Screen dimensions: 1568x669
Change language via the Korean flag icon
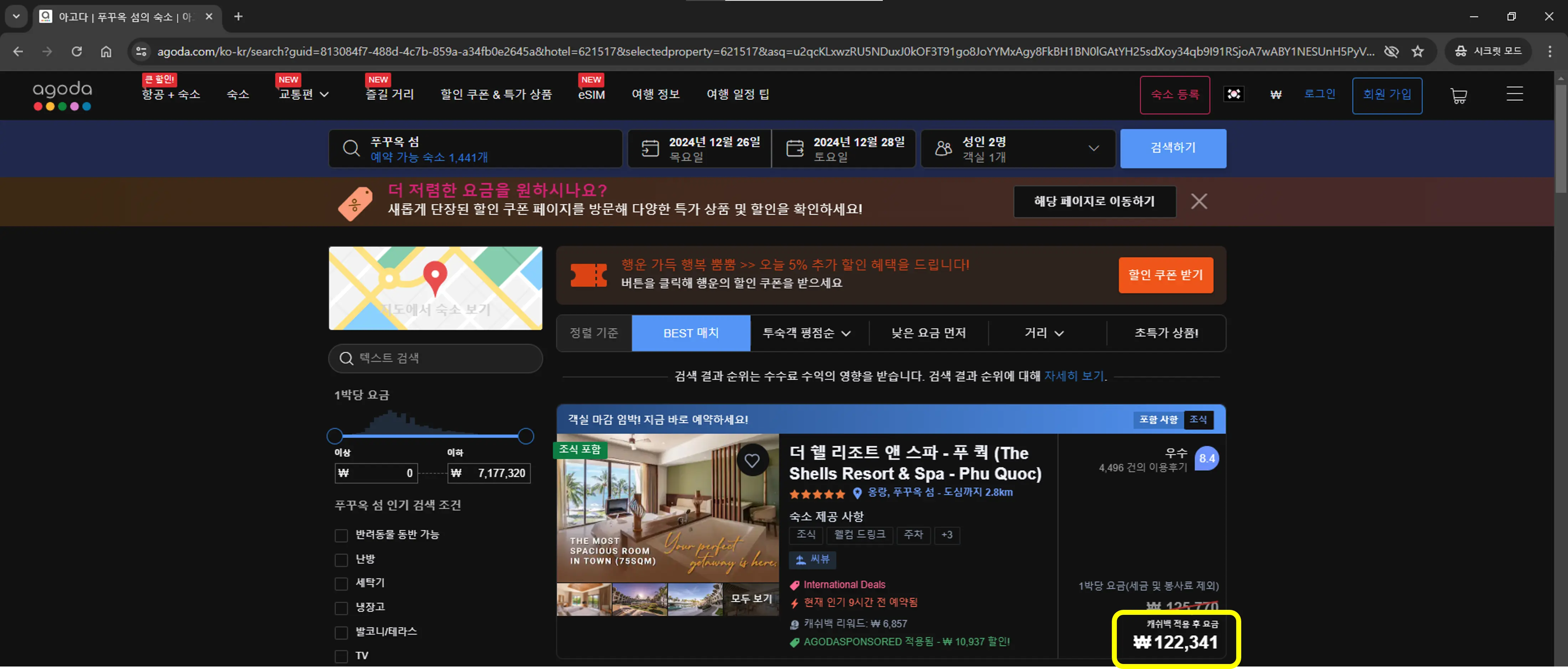1234,94
